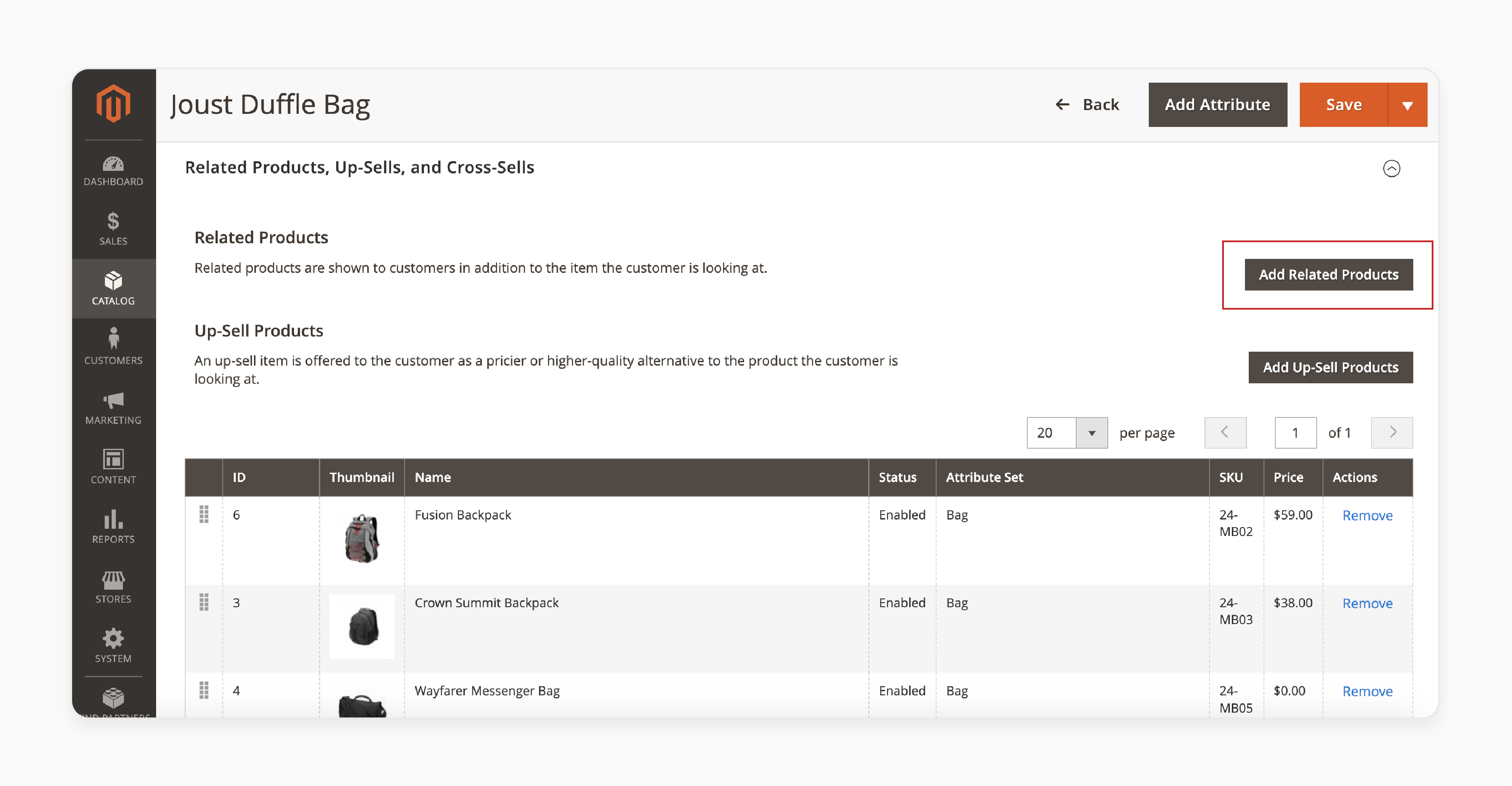Click the Status column header
1512x786 pixels.
pos(902,477)
